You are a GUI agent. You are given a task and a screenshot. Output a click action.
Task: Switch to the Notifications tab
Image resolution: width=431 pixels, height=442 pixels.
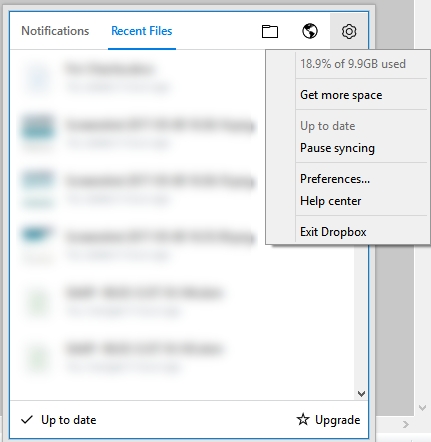(55, 31)
